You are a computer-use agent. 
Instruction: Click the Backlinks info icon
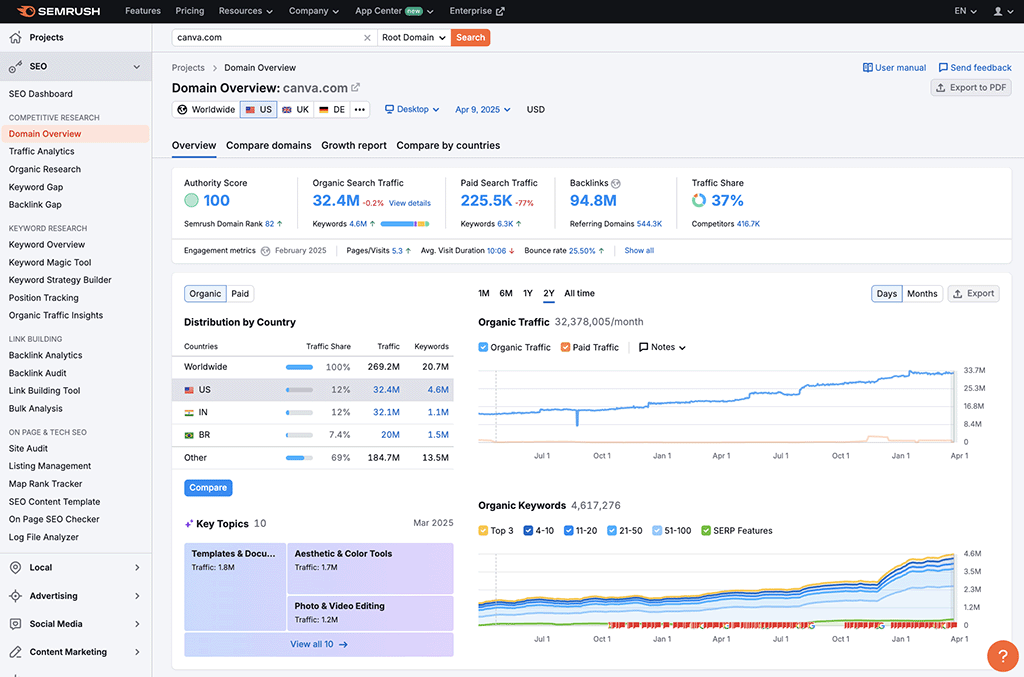click(x=616, y=183)
